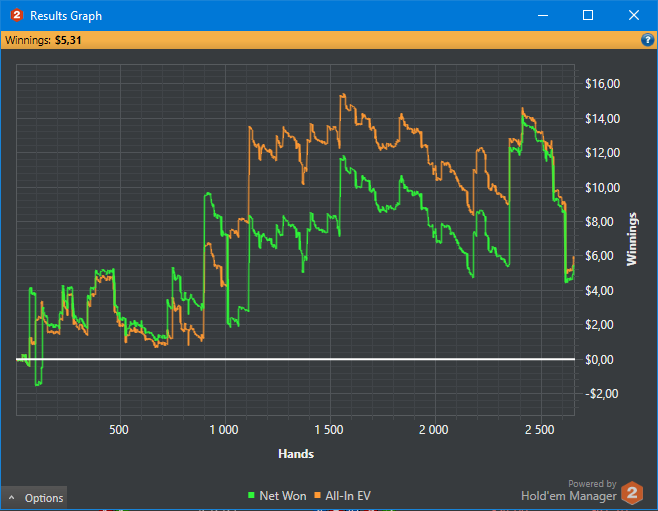The height and width of the screenshot is (511, 658).
Task: Click the $6,00 axis label
Action: tap(599, 256)
